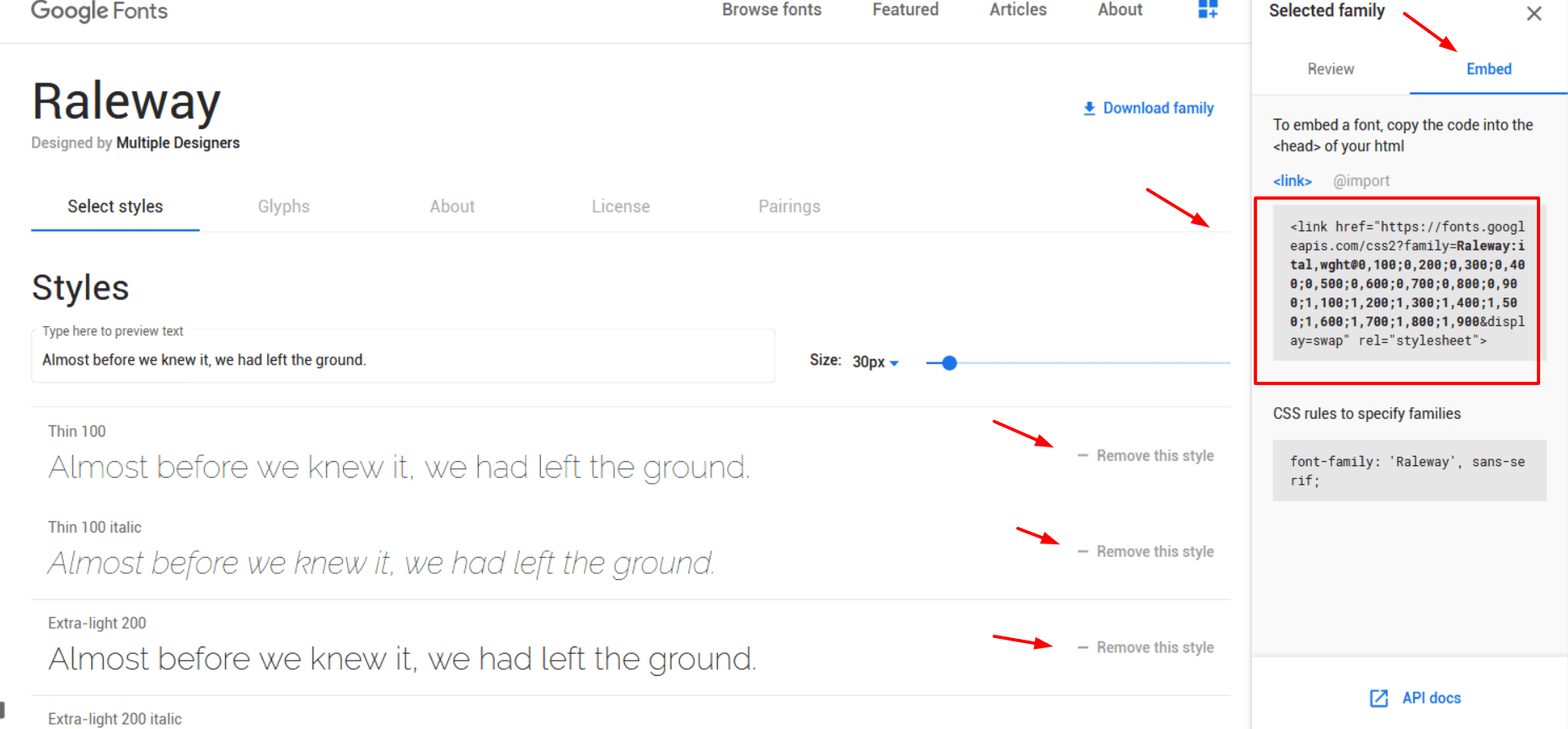Viewport: 1568px width, 729px height.
Task: Click minus icon for Thin 100 style
Action: pos(1083,455)
